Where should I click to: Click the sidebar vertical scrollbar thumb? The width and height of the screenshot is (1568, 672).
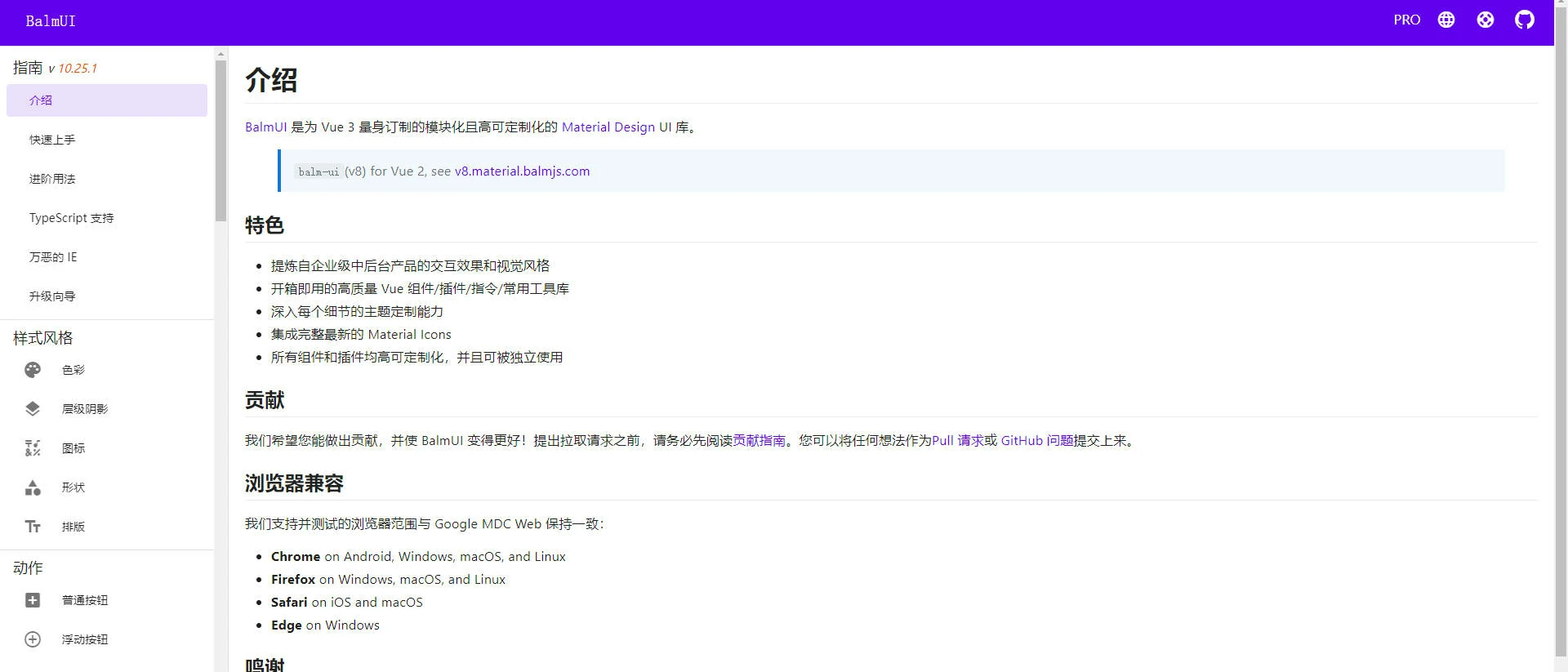[220, 139]
